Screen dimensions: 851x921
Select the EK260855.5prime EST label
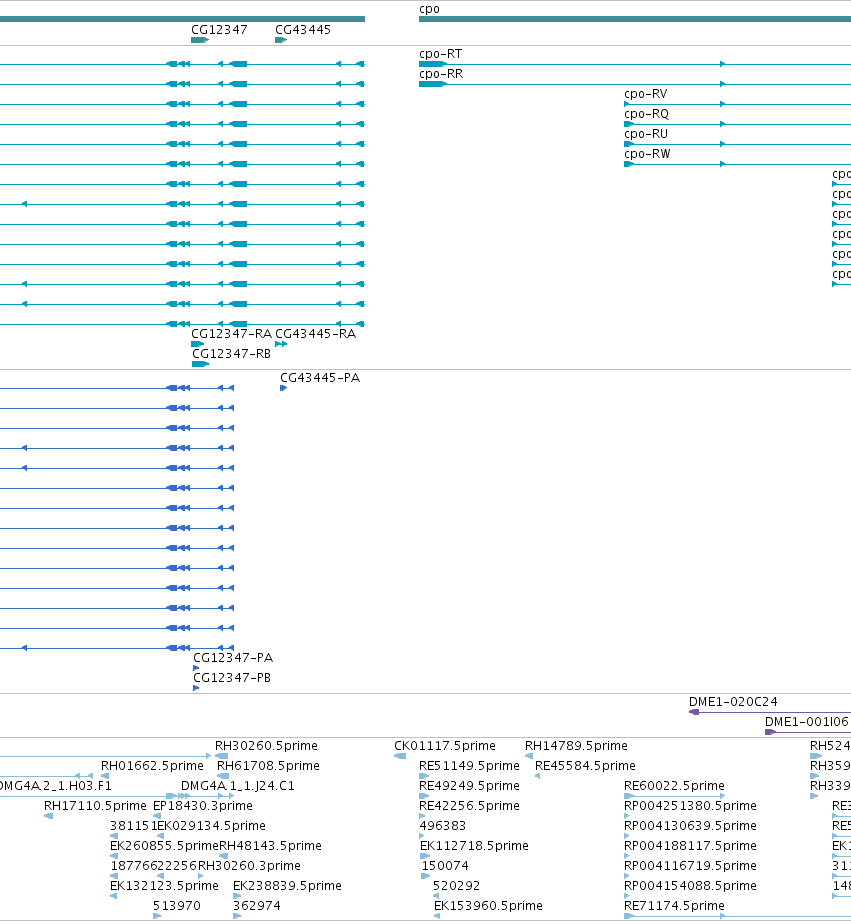click(x=164, y=846)
